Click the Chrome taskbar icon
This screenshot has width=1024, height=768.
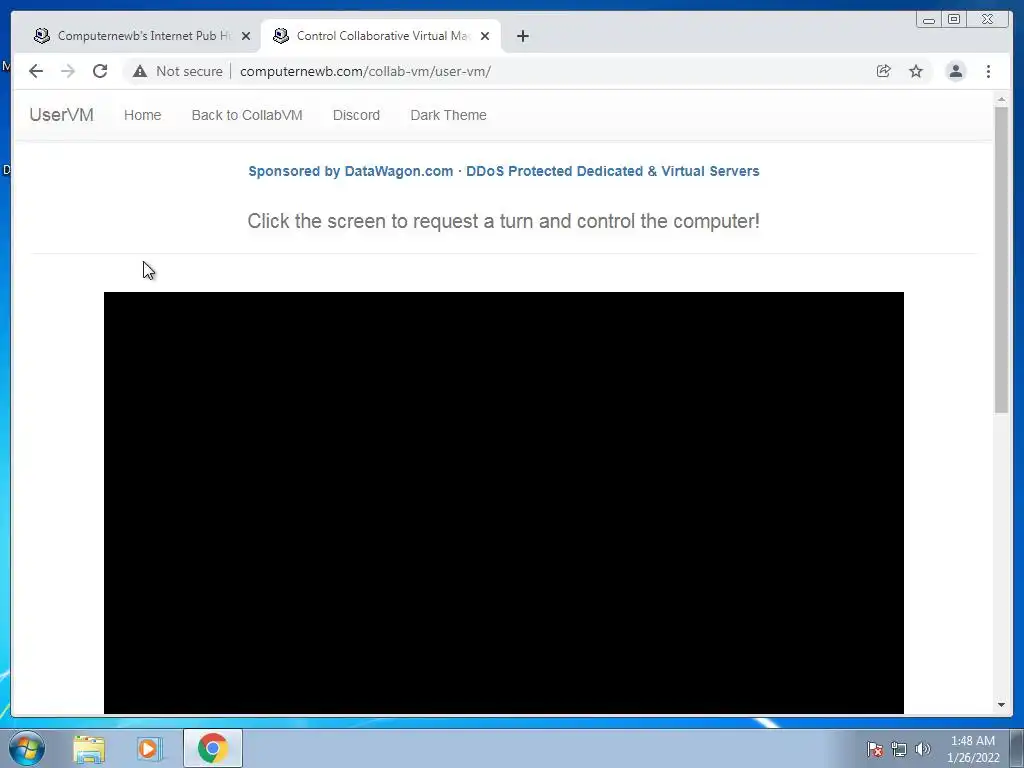(213, 748)
